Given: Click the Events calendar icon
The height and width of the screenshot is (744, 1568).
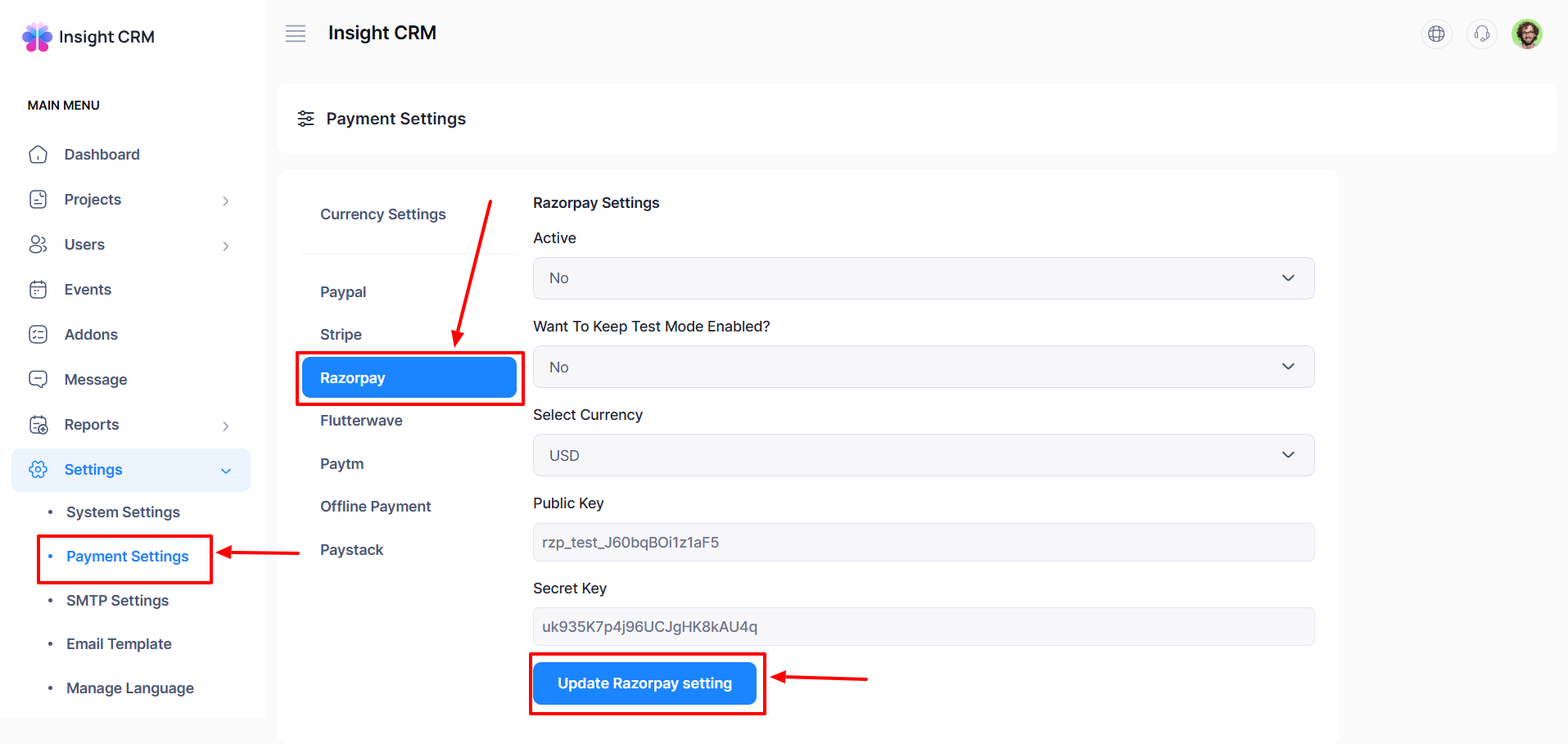Looking at the screenshot, I should [38, 290].
